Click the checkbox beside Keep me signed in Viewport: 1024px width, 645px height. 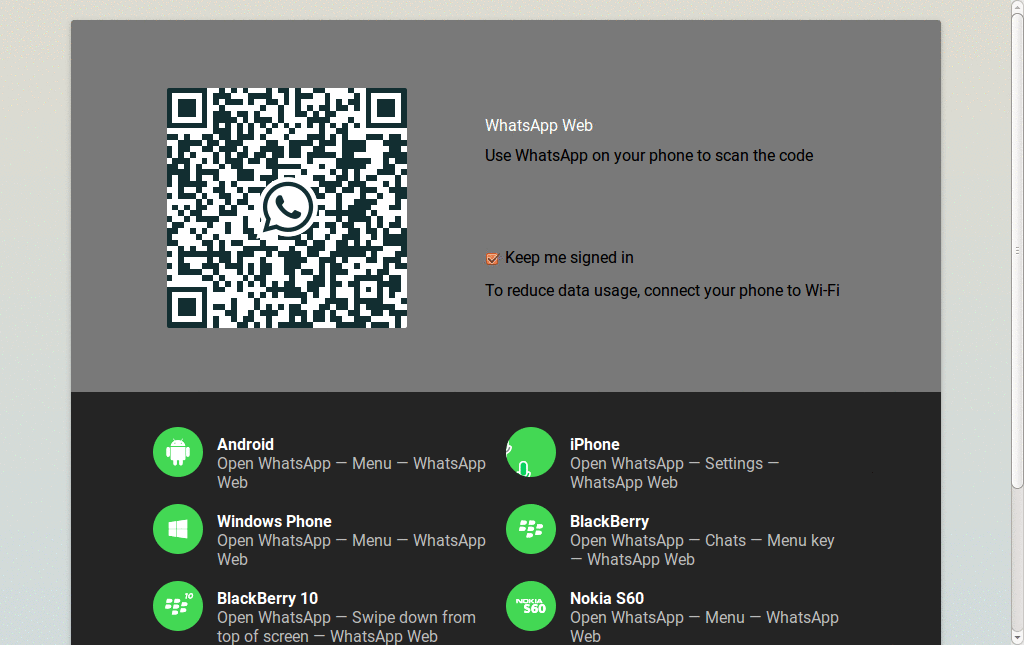[x=491, y=258]
